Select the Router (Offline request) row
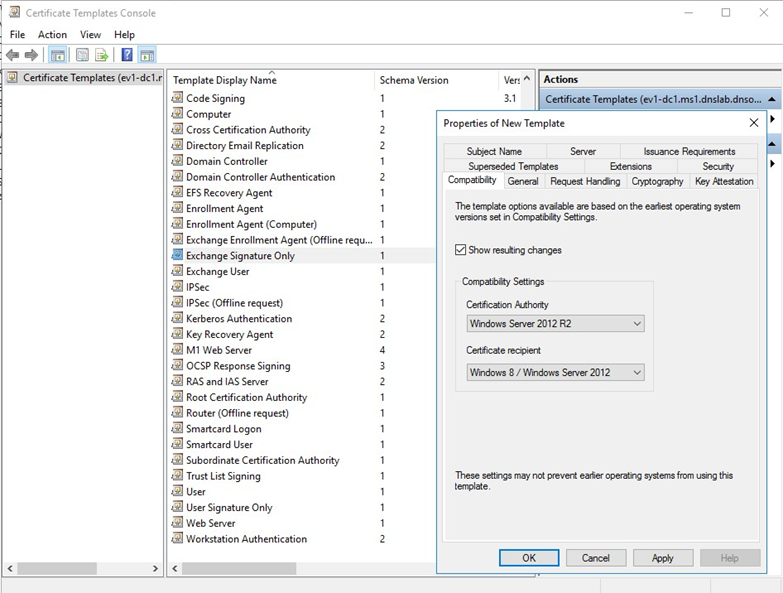The image size is (783, 593). (x=302, y=413)
